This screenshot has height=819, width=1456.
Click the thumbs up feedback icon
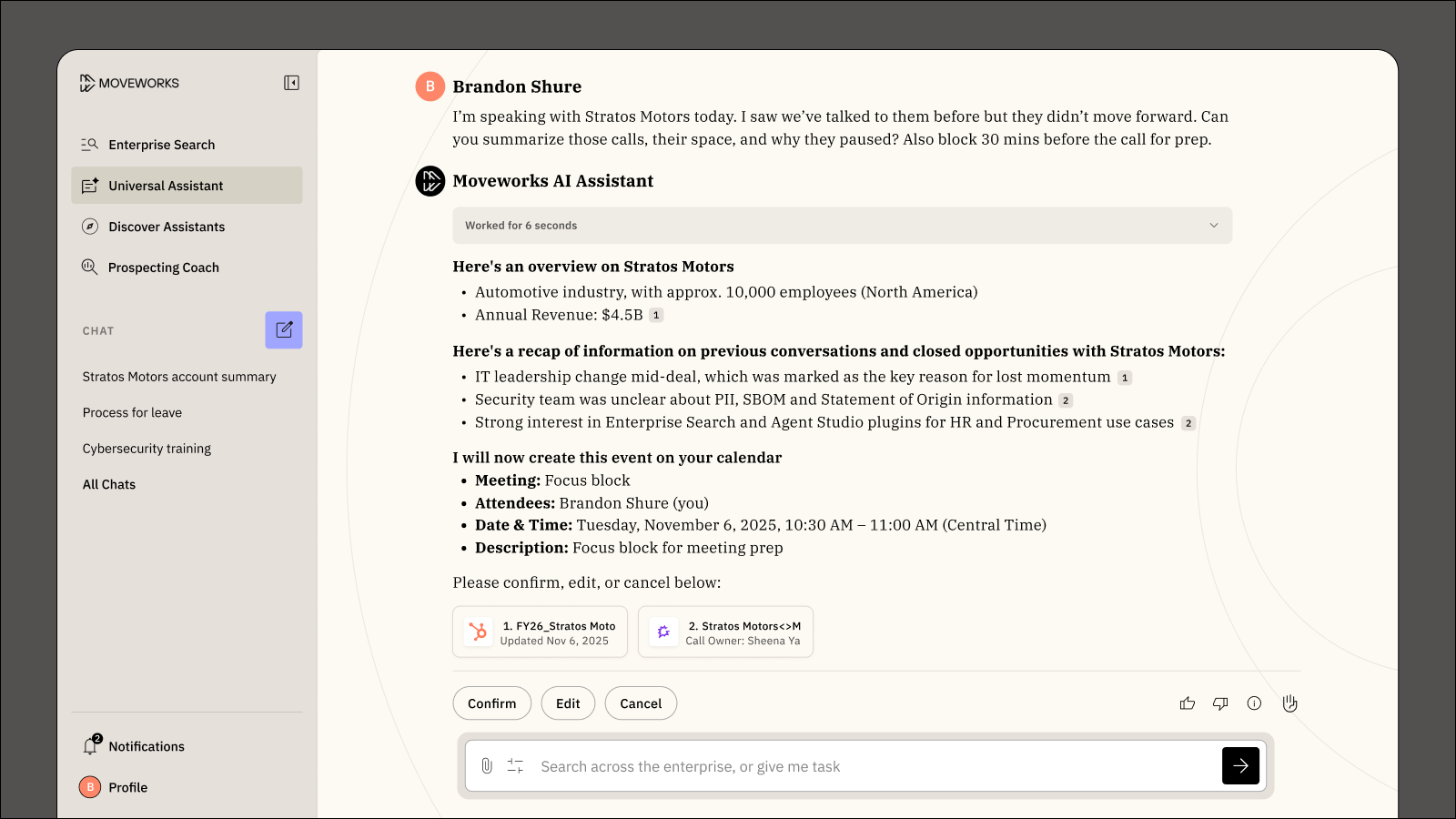point(1188,703)
